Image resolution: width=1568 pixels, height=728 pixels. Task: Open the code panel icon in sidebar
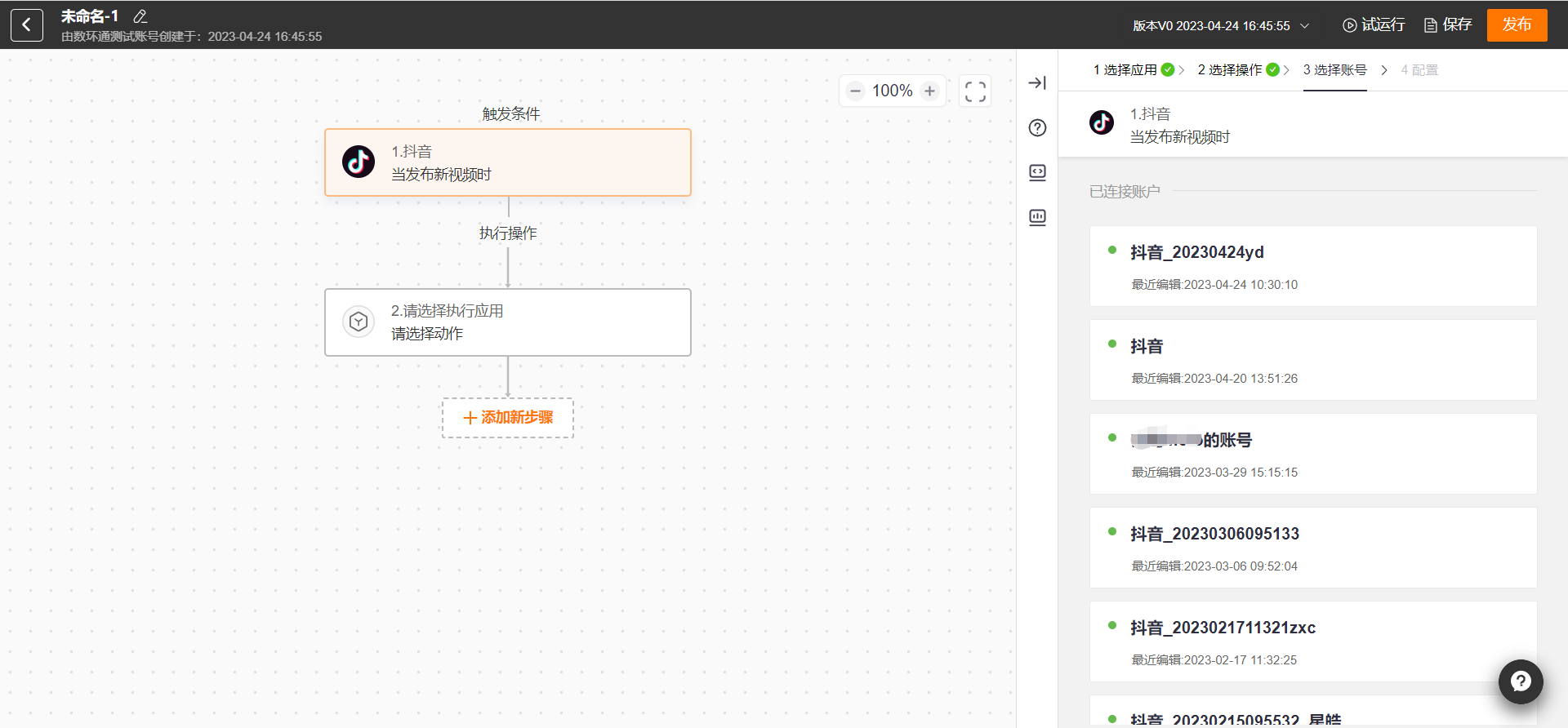pyautogui.click(x=1037, y=172)
